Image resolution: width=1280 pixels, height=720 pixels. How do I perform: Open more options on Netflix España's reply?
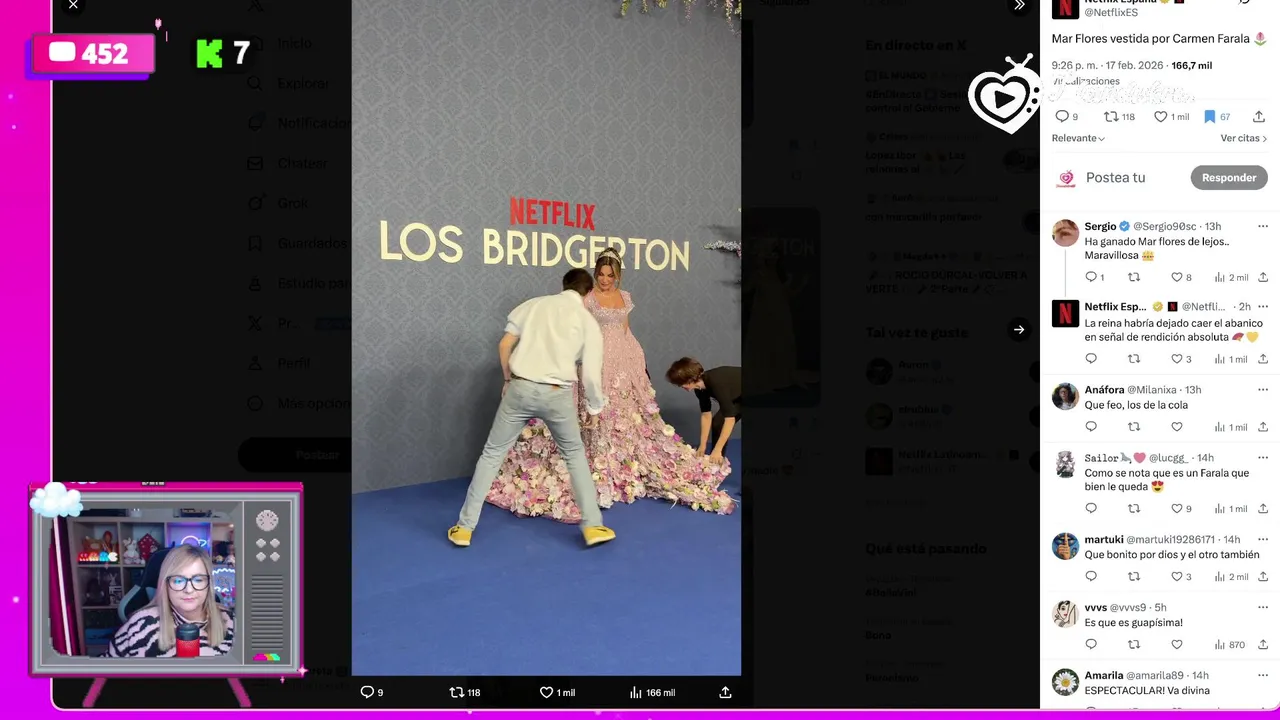(1262, 307)
